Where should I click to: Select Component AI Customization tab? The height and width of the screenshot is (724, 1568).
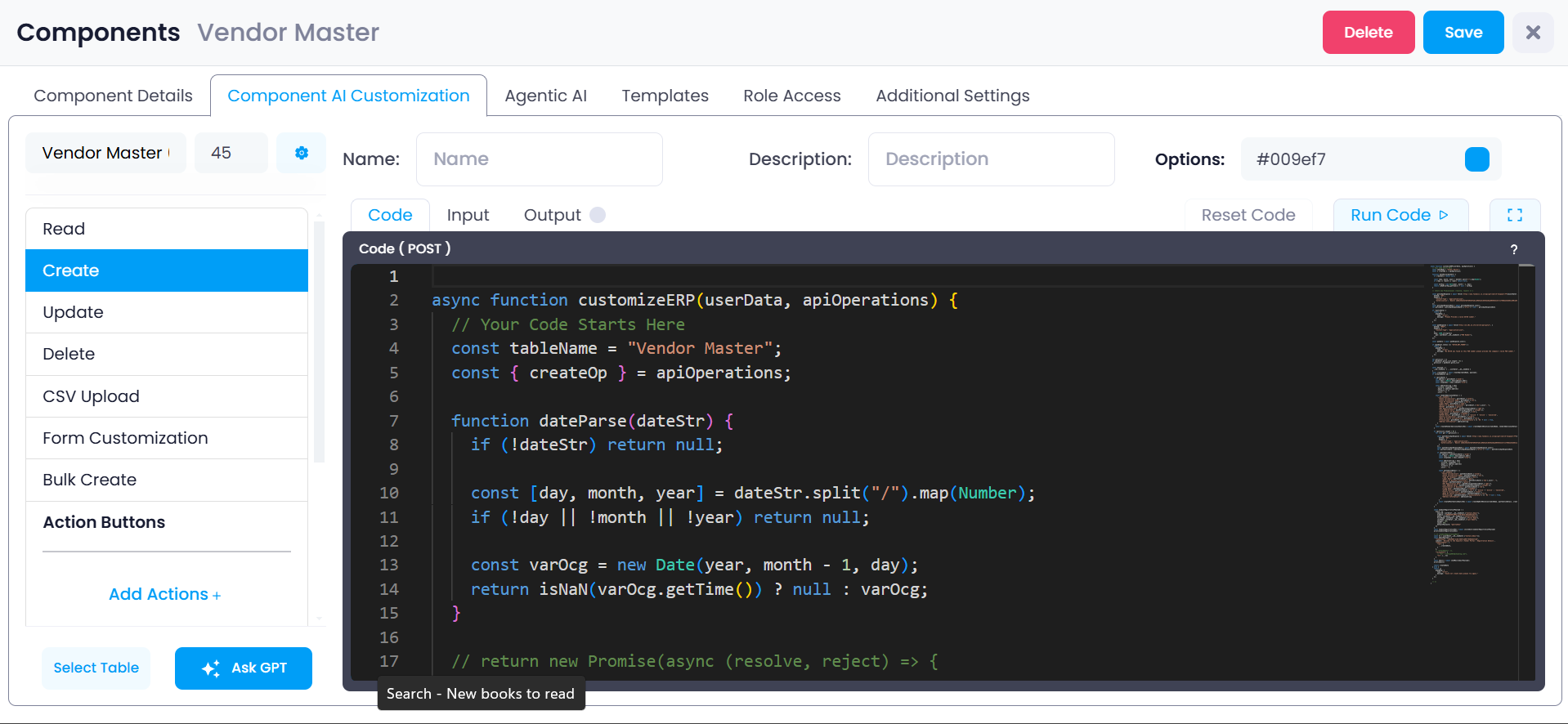[348, 96]
